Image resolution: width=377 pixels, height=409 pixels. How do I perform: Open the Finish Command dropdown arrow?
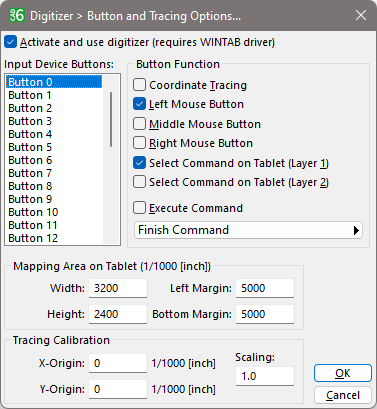point(356,230)
